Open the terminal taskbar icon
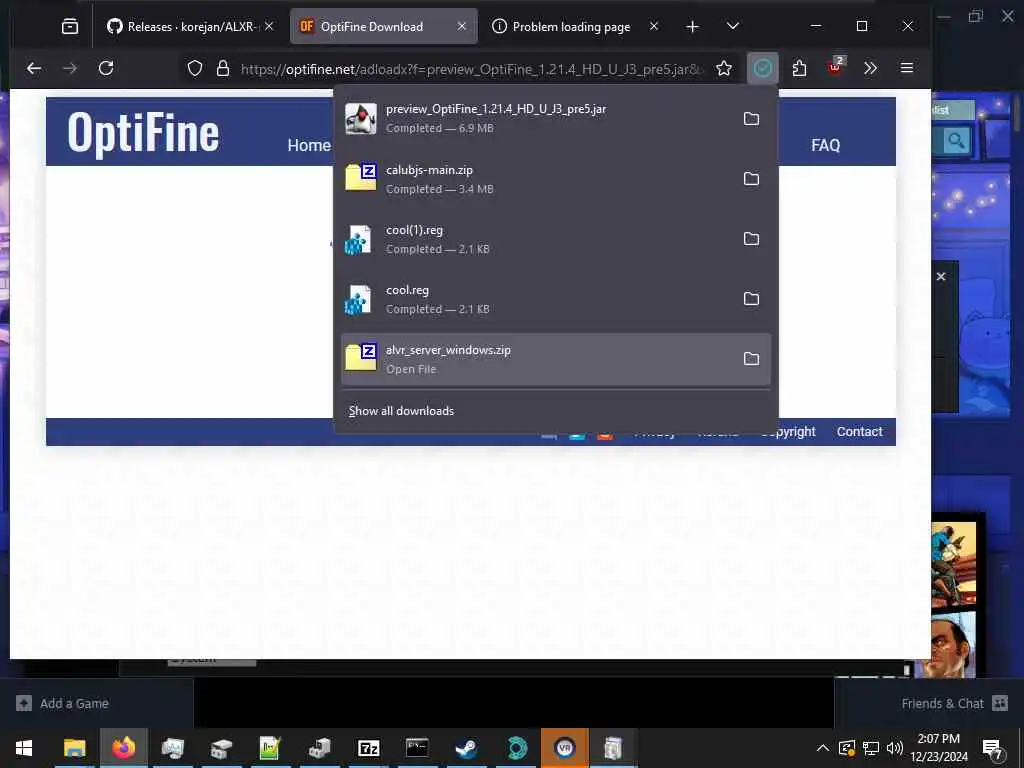This screenshot has width=1024, height=768. pos(417,748)
